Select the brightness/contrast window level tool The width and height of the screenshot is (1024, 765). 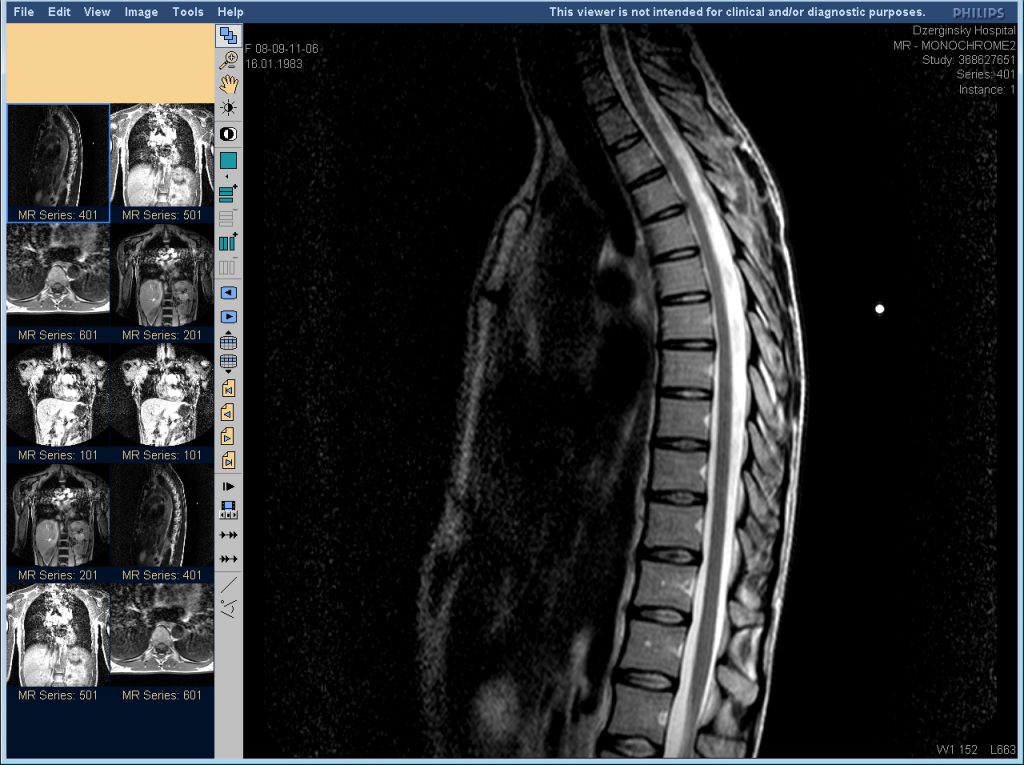point(229,108)
